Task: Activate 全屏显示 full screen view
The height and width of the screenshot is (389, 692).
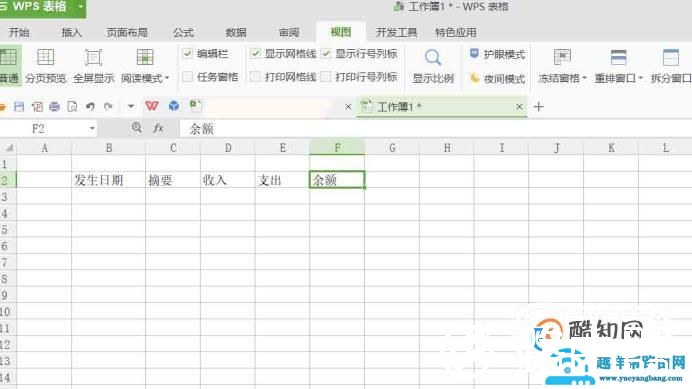Action: 94,65
